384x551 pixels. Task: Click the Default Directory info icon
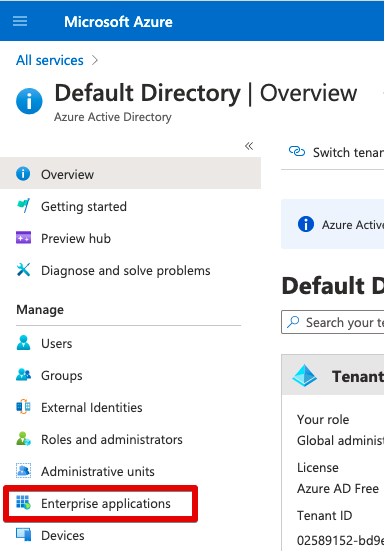[29, 101]
